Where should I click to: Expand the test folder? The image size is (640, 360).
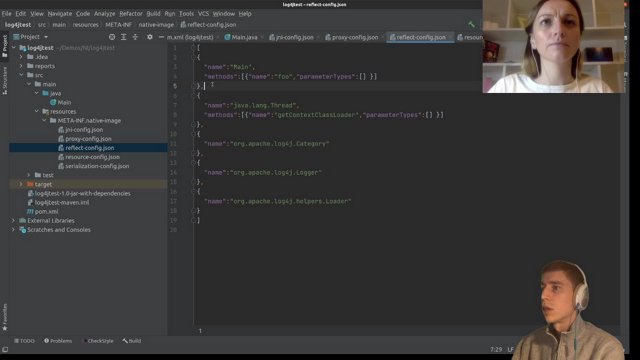(x=29, y=175)
